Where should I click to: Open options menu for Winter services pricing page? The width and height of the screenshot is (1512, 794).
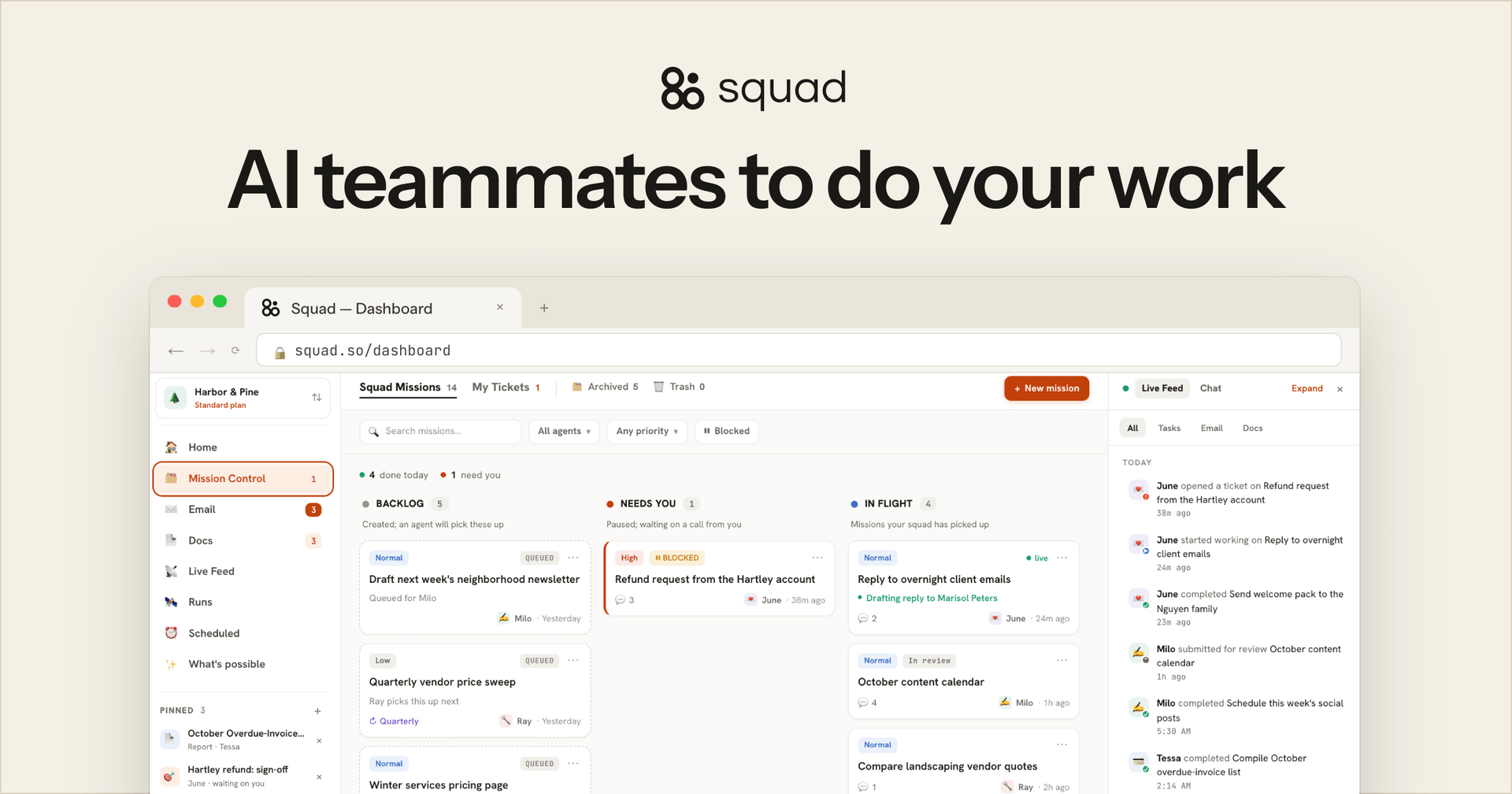(x=573, y=763)
